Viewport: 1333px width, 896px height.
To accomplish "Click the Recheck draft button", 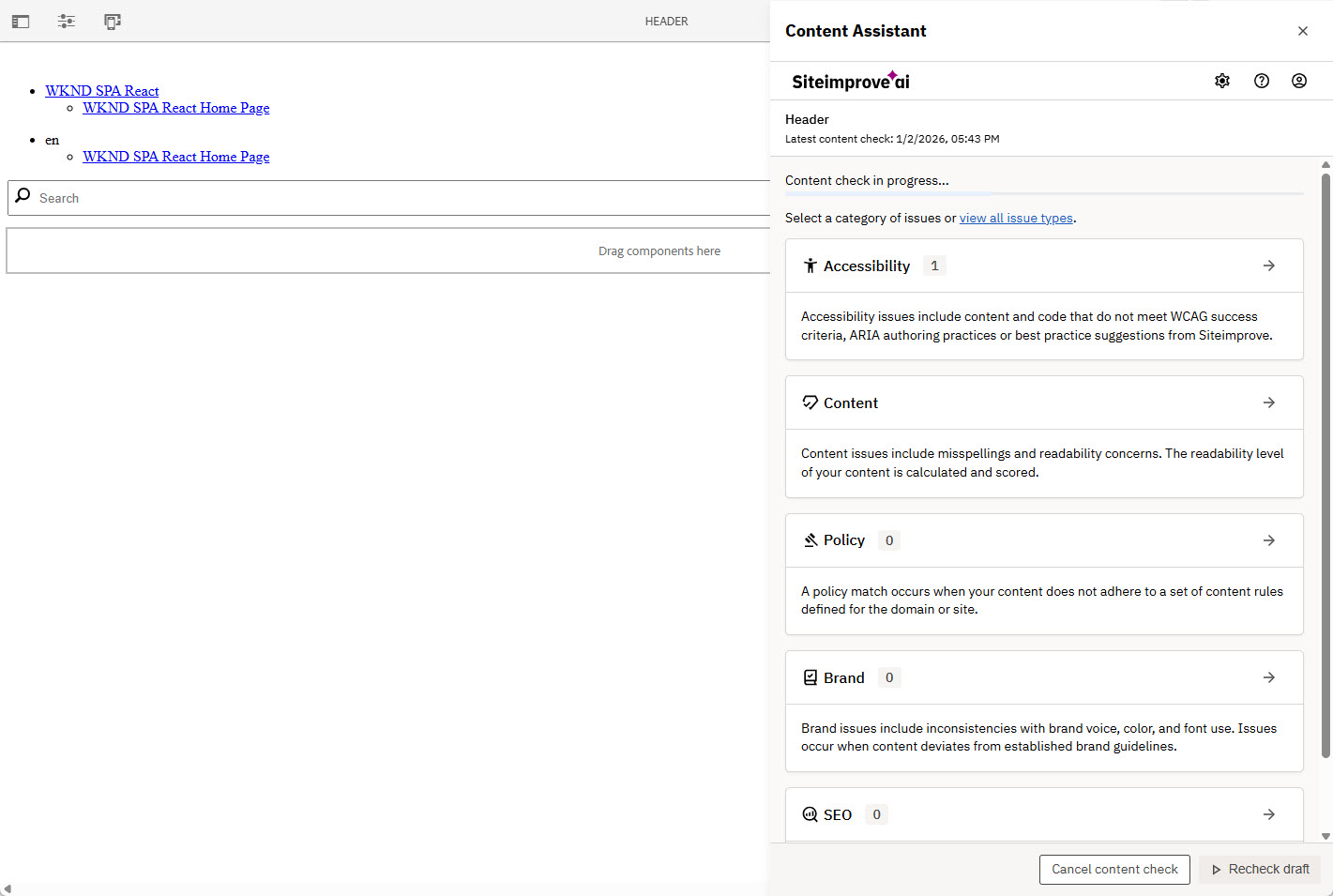I will [x=1260, y=870].
